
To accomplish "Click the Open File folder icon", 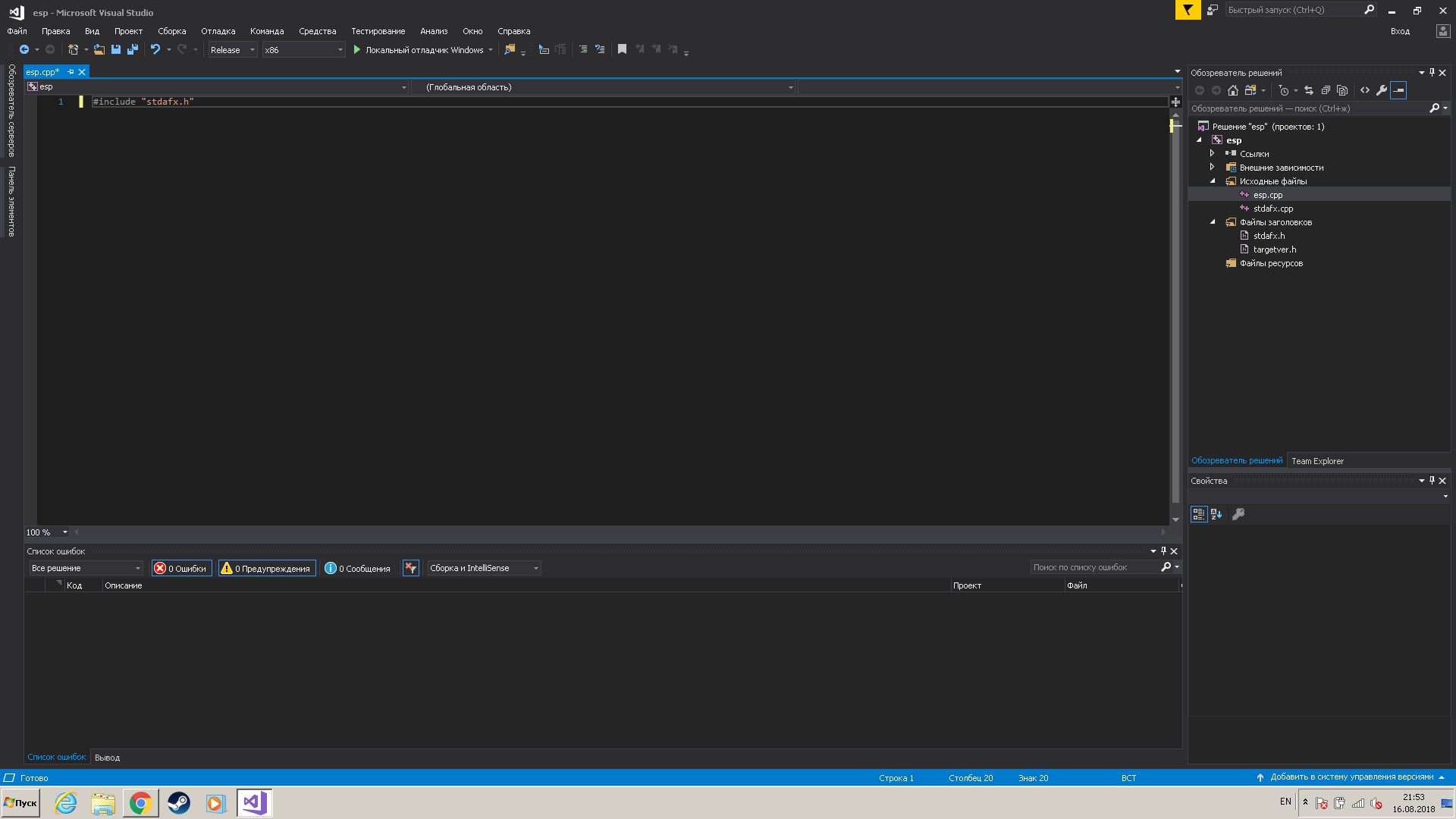I will coord(99,50).
